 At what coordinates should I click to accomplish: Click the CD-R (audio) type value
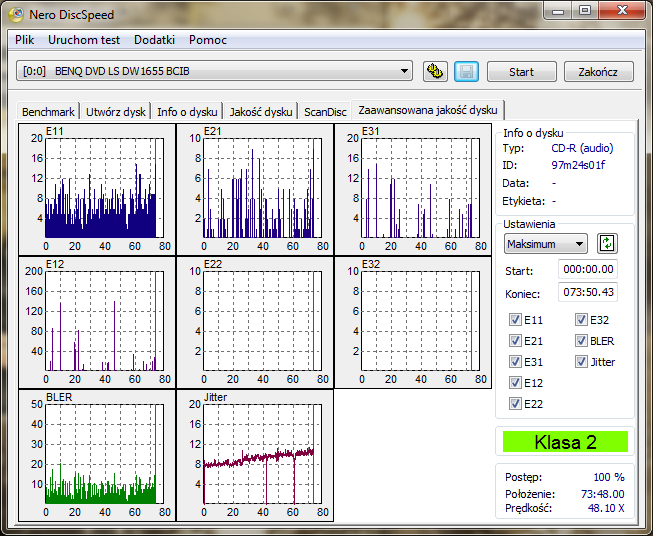click(582, 148)
